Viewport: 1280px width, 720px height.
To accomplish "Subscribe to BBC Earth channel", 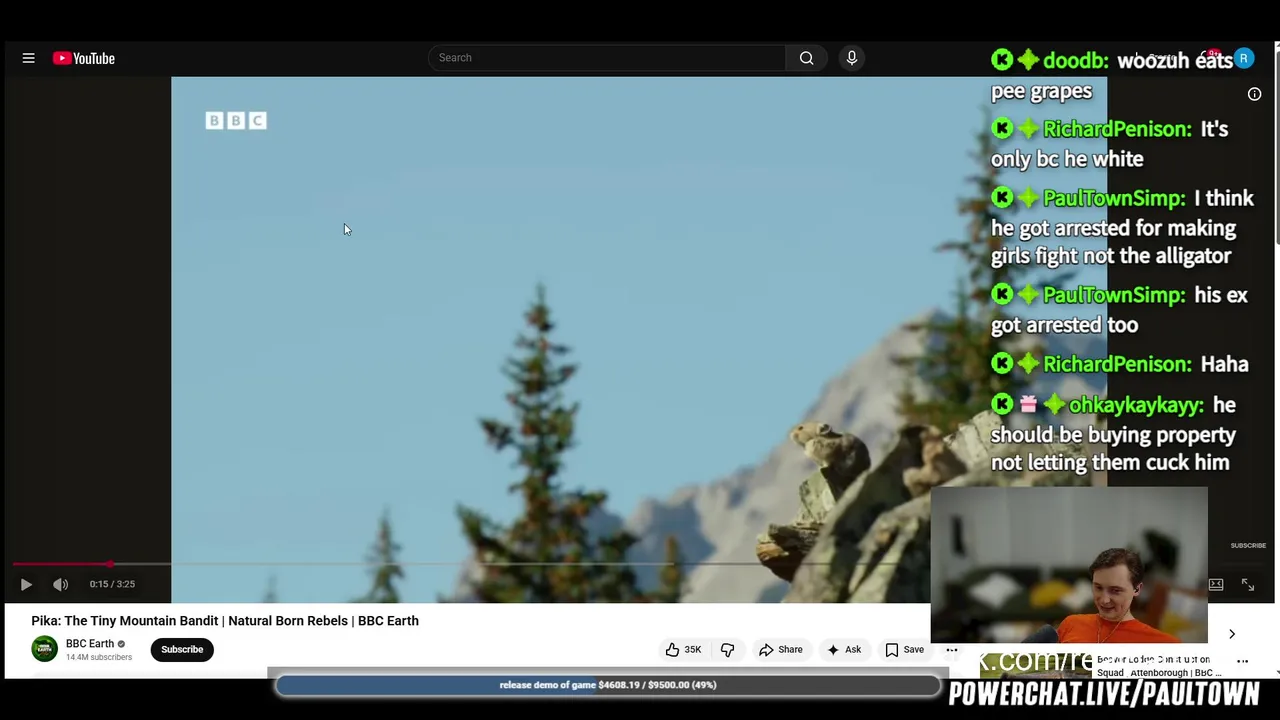I will tap(182, 650).
